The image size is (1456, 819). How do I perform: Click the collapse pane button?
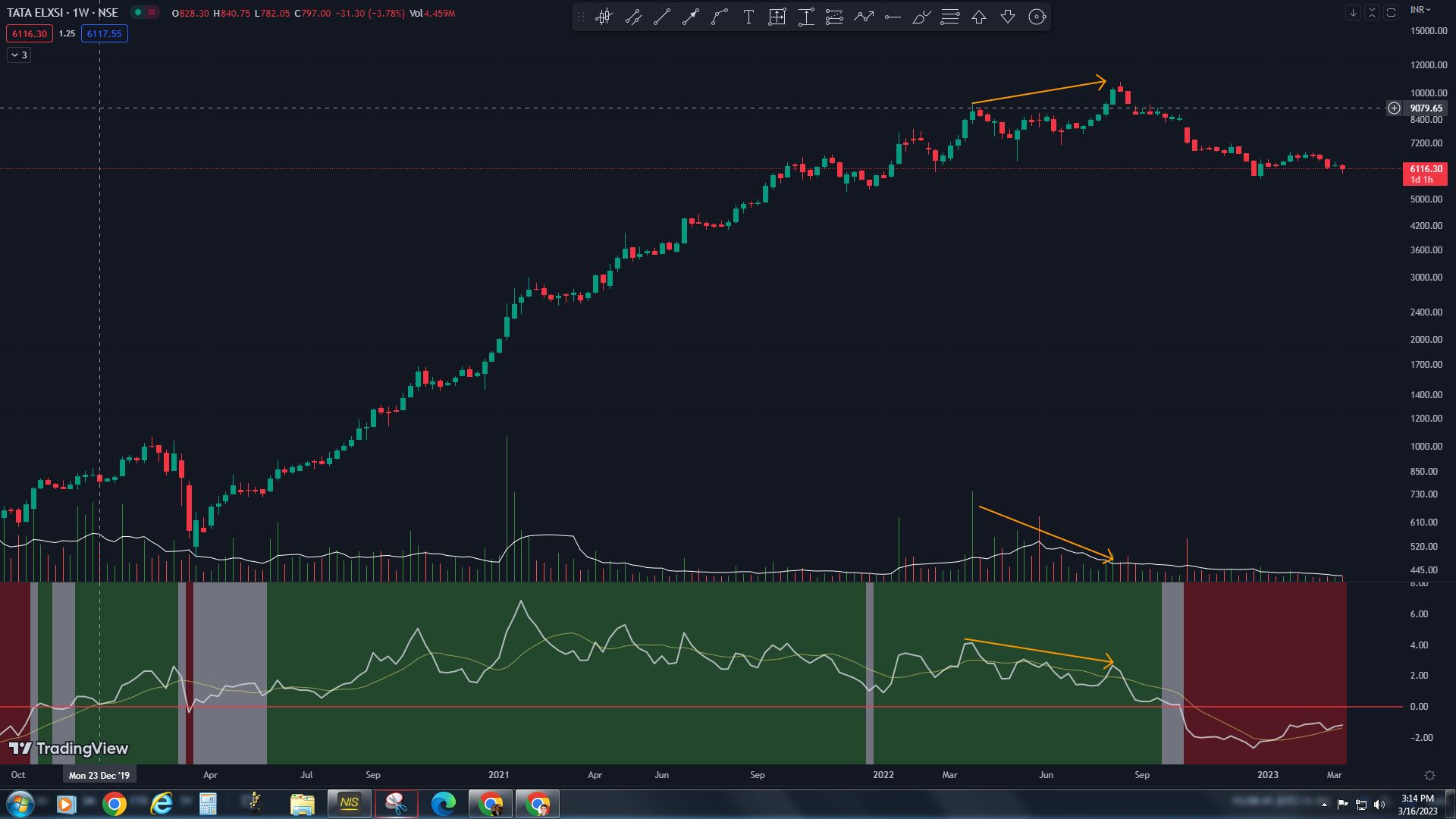click(1372, 13)
